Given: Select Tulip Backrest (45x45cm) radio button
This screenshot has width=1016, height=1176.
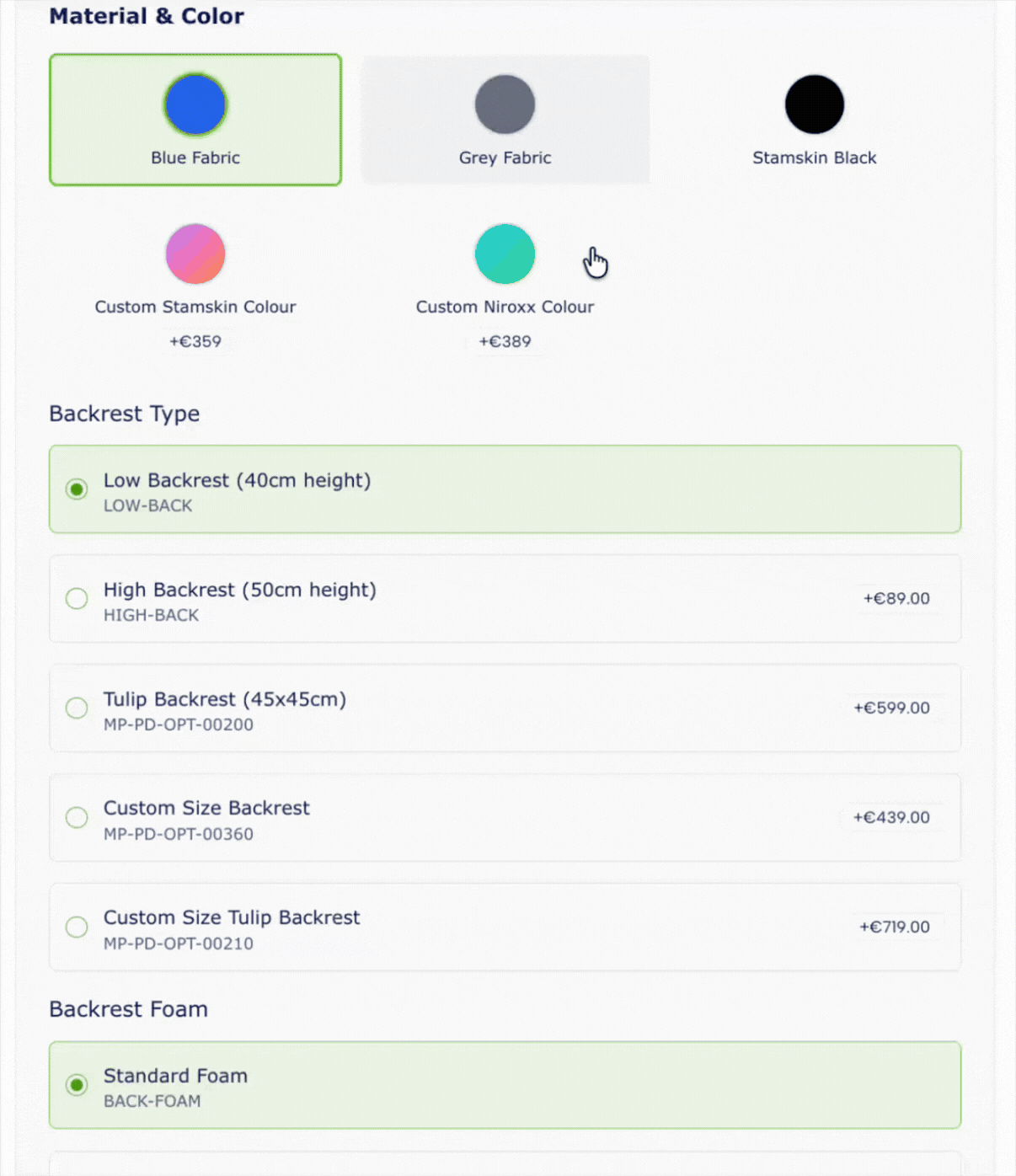Looking at the screenshot, I should pos(77,708).
